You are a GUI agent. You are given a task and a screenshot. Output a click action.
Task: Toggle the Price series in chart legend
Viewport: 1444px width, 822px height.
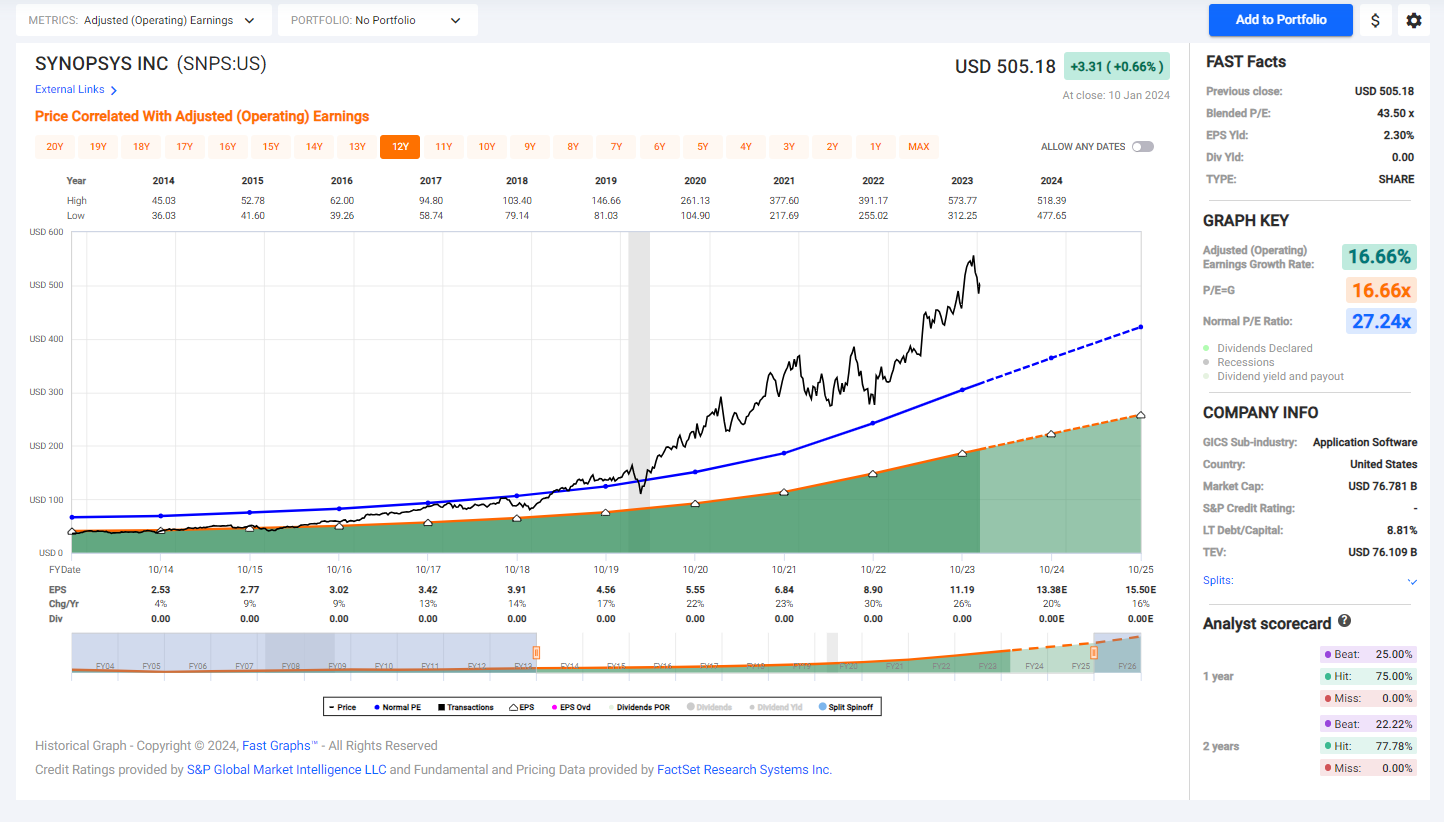click(x=342, y=707)
